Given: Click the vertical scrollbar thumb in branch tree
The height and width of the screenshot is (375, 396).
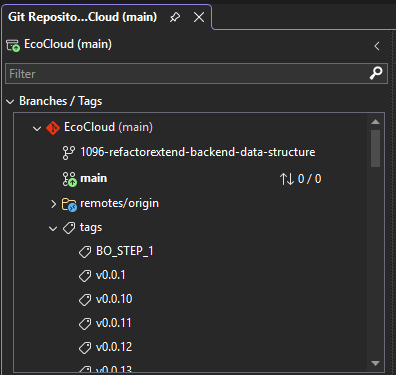Looking at the screenshot, I should tap(376, 148).
